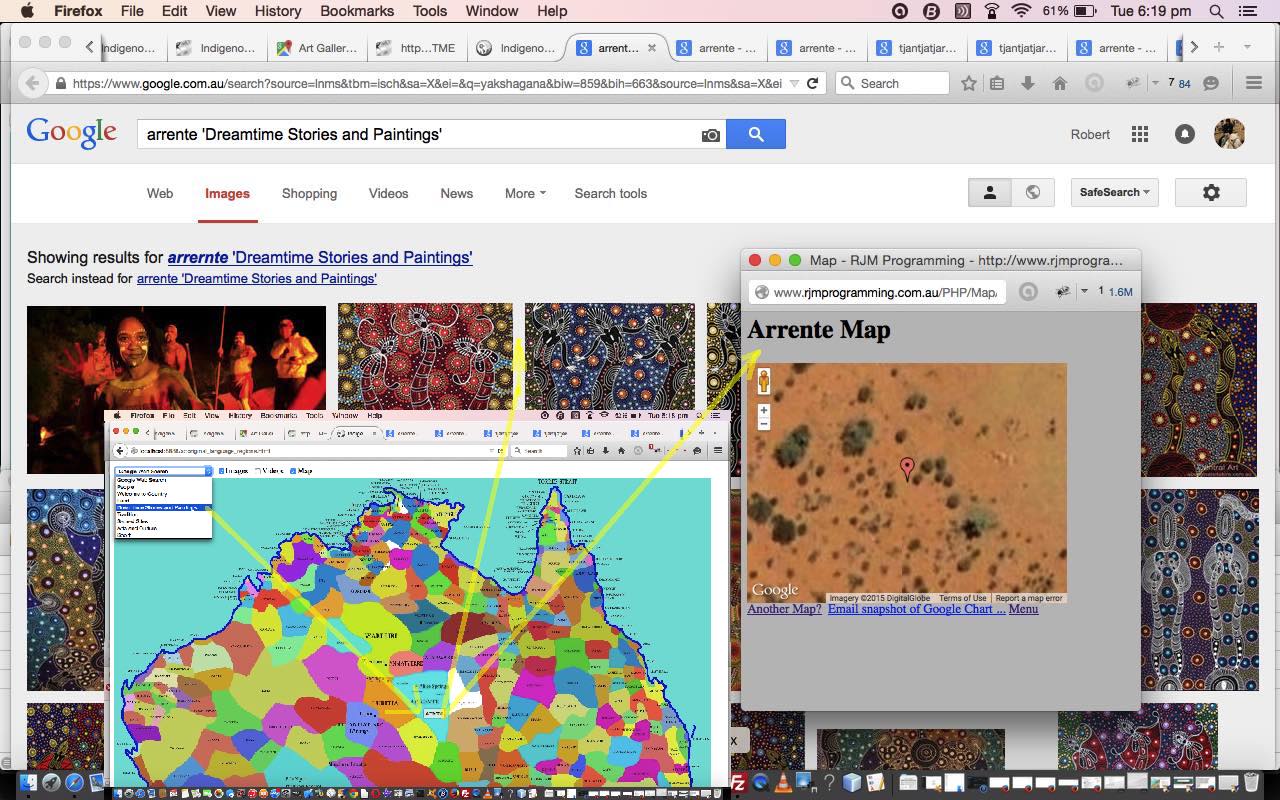The height and width of the screenshot is (800, 1280).
Task: View Google notifications bell
Action: (1185, 134)
